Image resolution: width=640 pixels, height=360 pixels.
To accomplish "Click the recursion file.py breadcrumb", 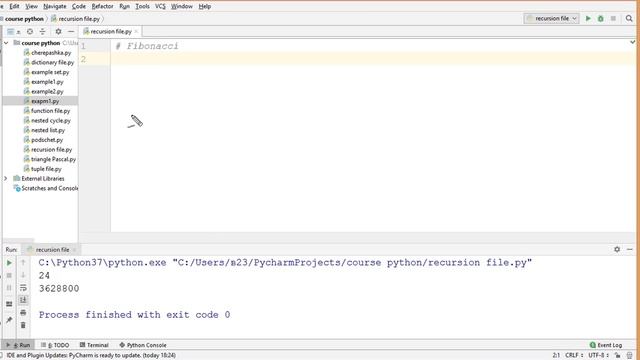I will pos(76,19).
